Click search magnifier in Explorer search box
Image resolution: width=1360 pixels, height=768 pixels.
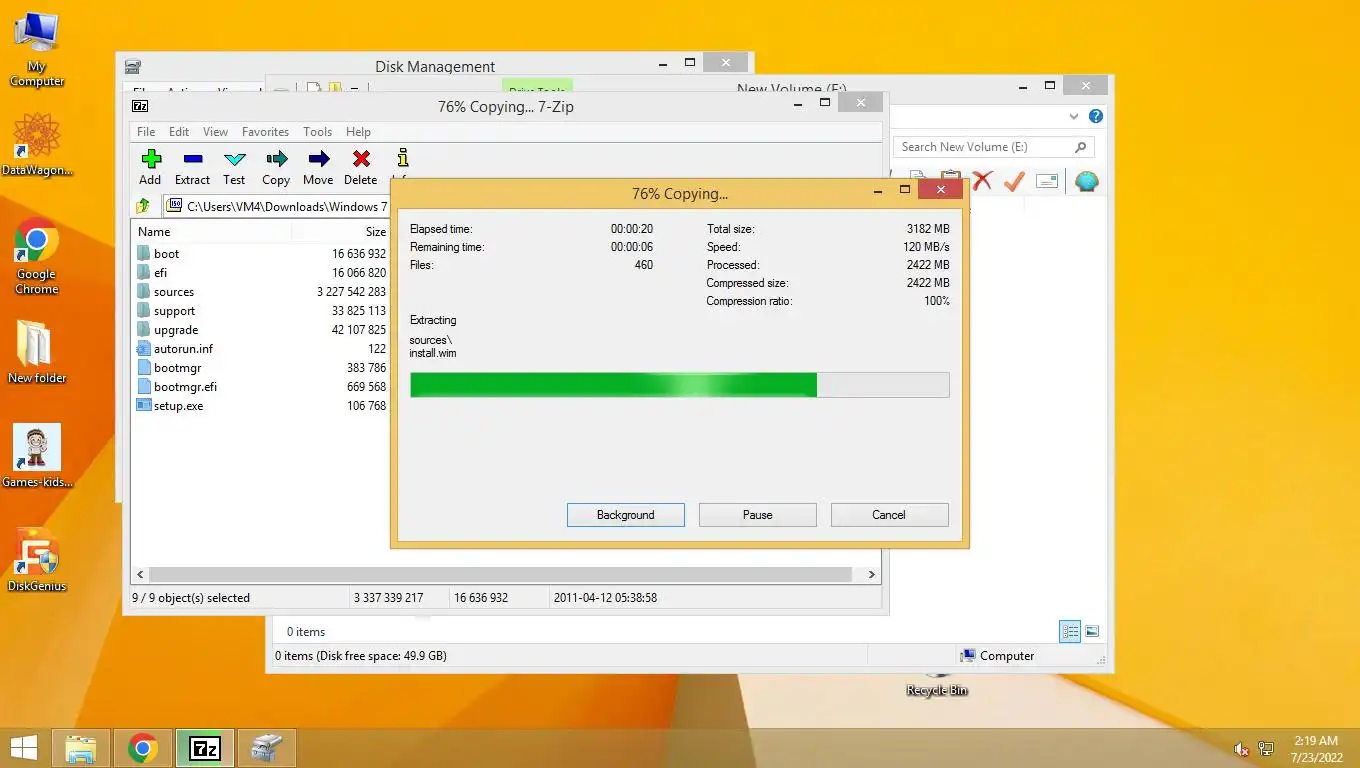click(1081, 147)
